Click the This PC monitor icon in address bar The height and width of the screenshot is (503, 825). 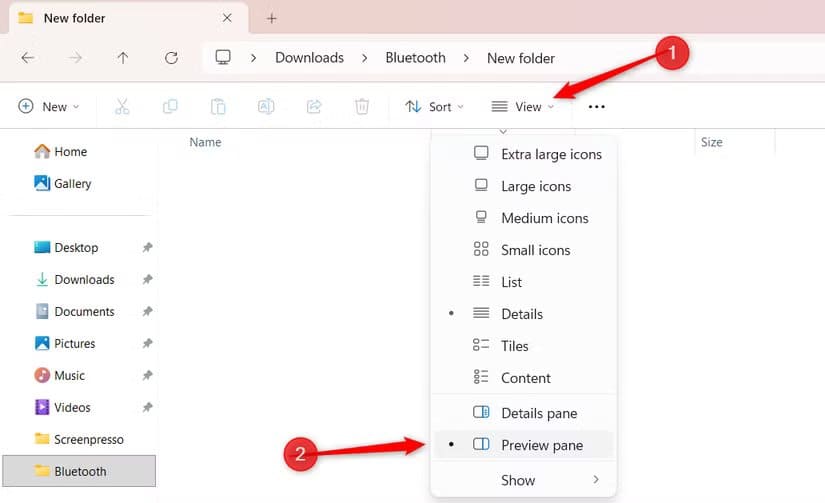click(223, 57)
